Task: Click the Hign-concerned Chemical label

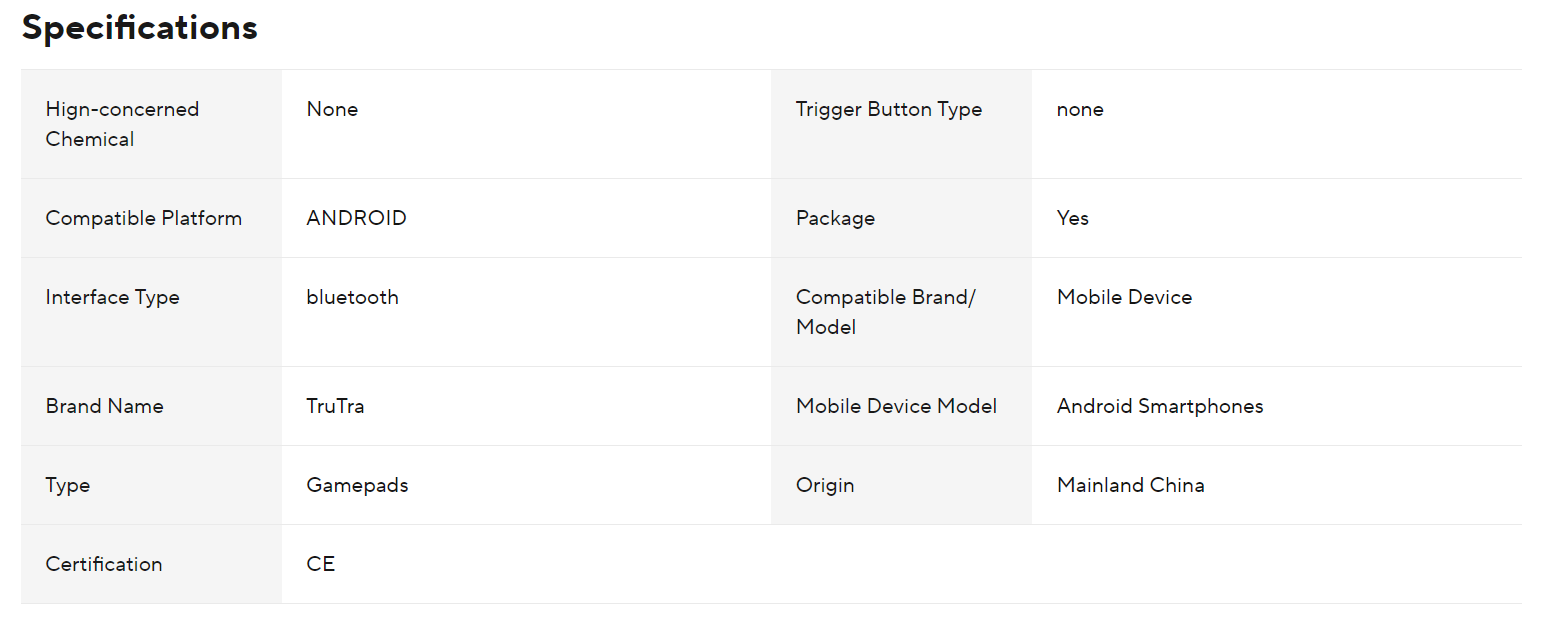Action: tap(122, 124)
